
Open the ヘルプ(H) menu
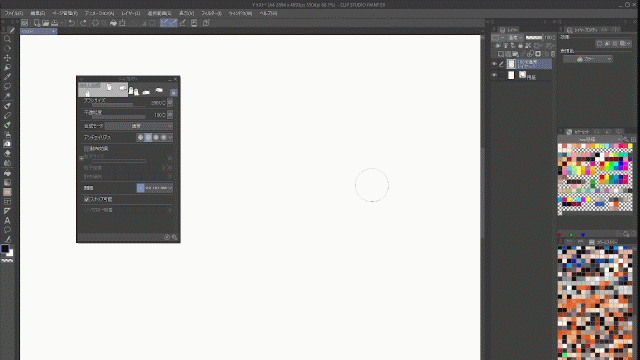(268, 13)
